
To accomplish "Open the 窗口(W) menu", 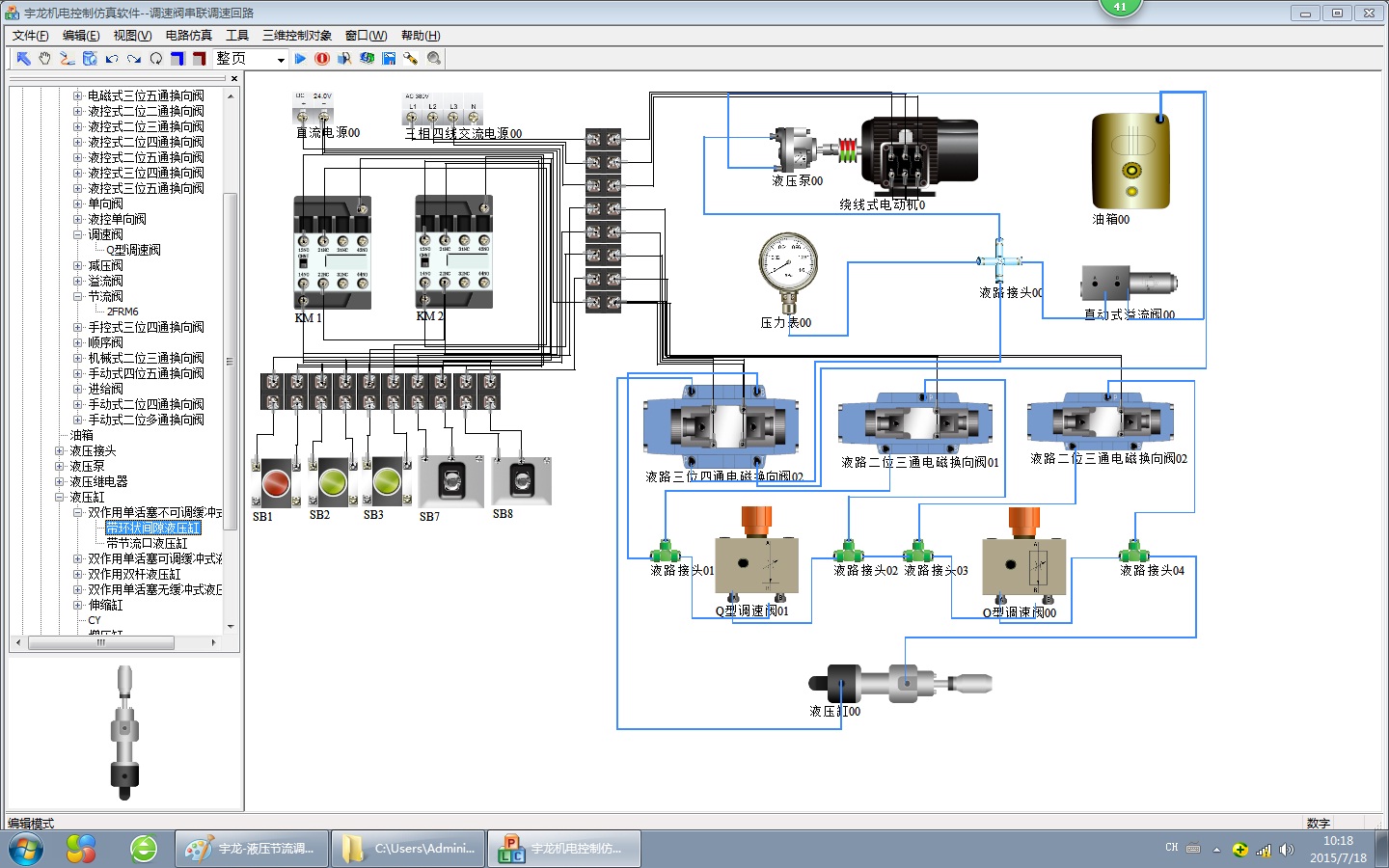I will click(366, 36).
